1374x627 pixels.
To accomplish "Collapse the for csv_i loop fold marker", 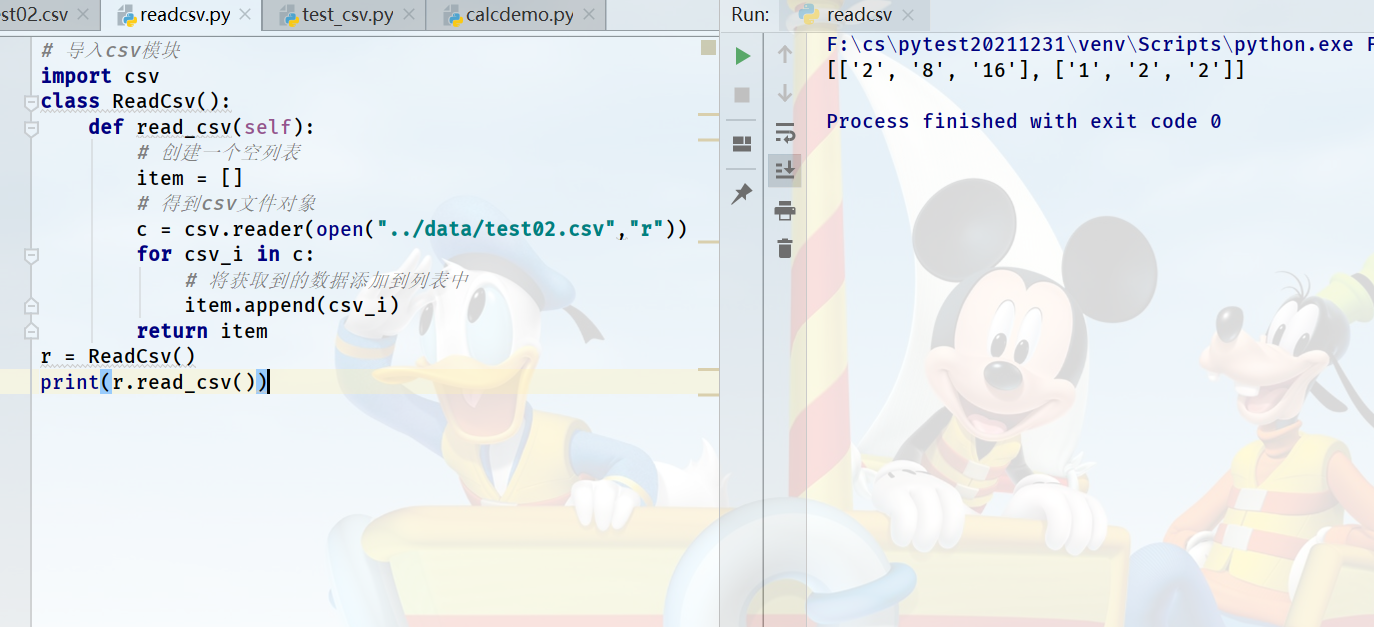I will pyautogui.click(x=31, y=255).
